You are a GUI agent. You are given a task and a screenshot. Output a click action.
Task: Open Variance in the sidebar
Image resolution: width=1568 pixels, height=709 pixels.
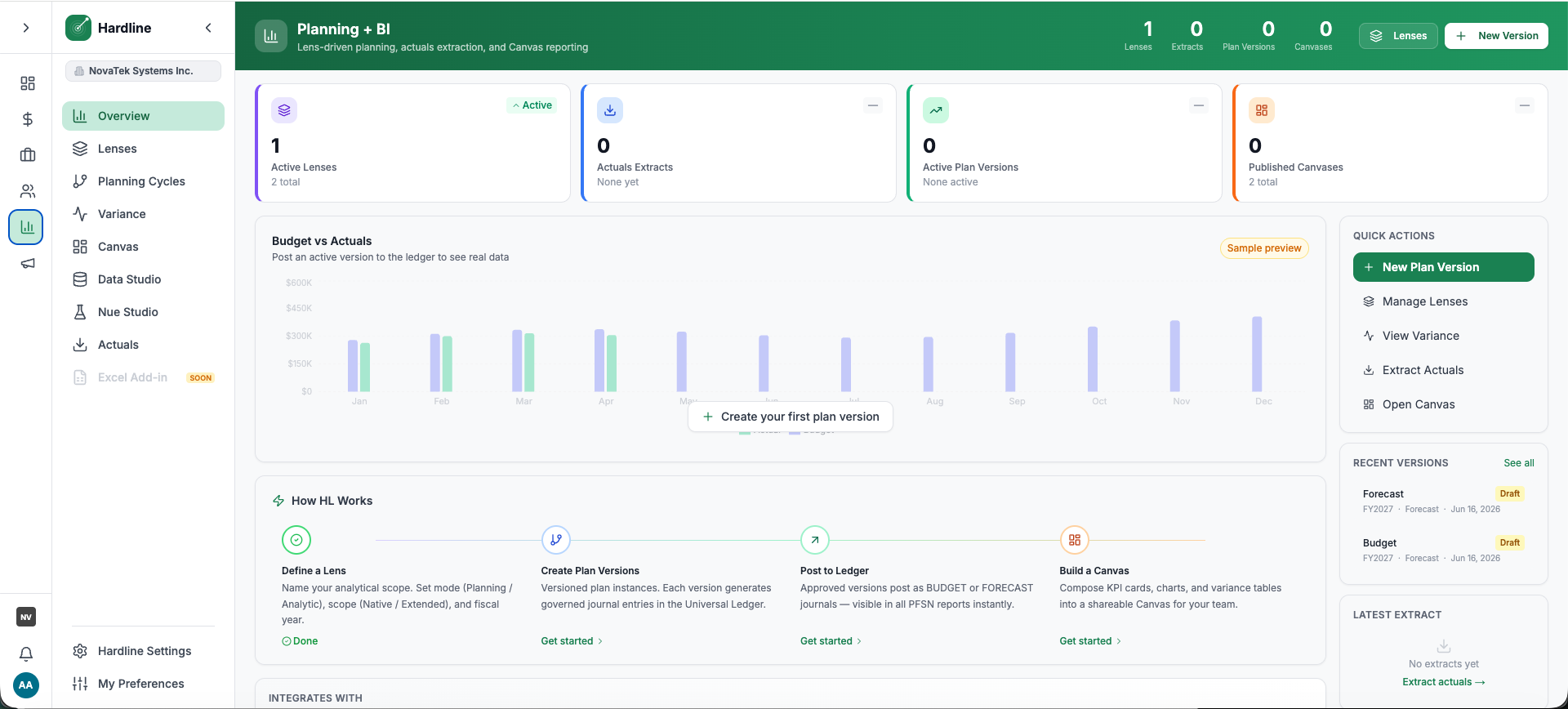point(143,214)
